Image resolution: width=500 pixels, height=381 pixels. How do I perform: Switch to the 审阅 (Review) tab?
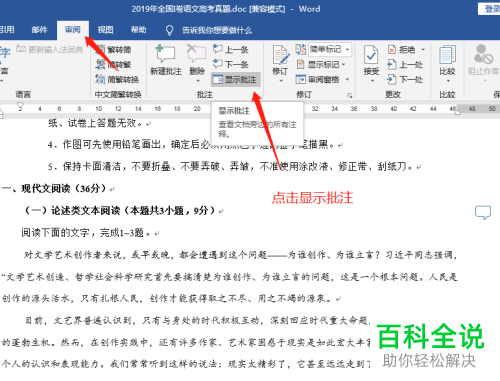tap(73, 30)
